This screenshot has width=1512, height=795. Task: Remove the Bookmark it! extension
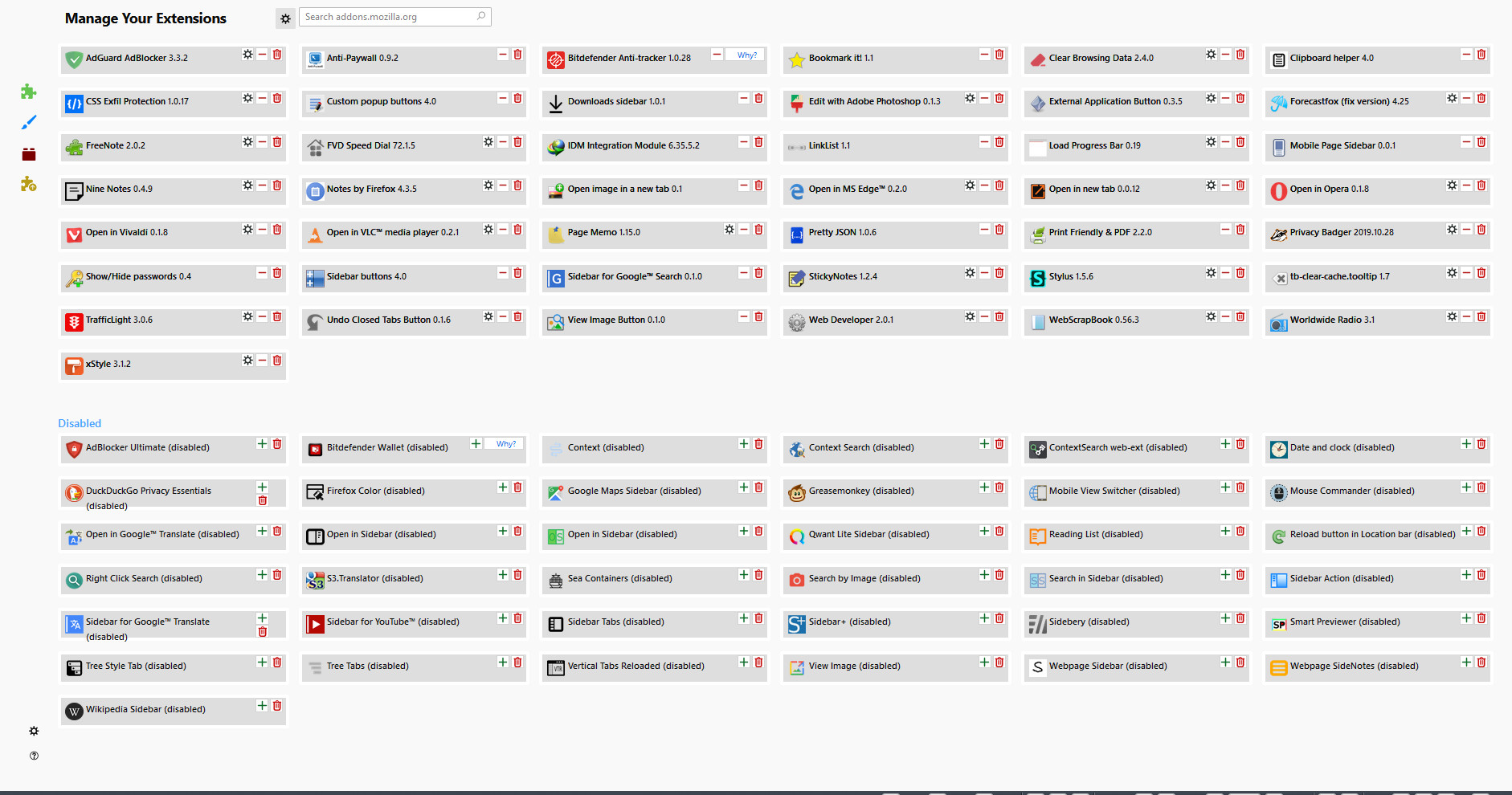point(999,55)
